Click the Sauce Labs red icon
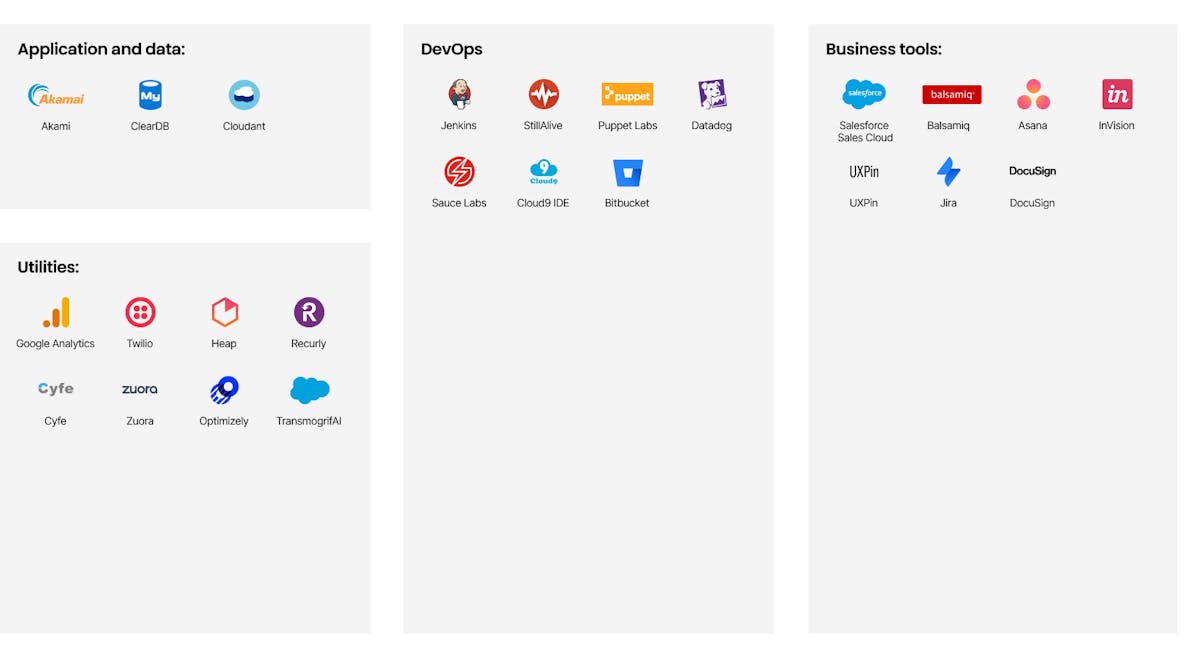The height and width of the screenshot is (664, 1200). click(x=459, y=172)
